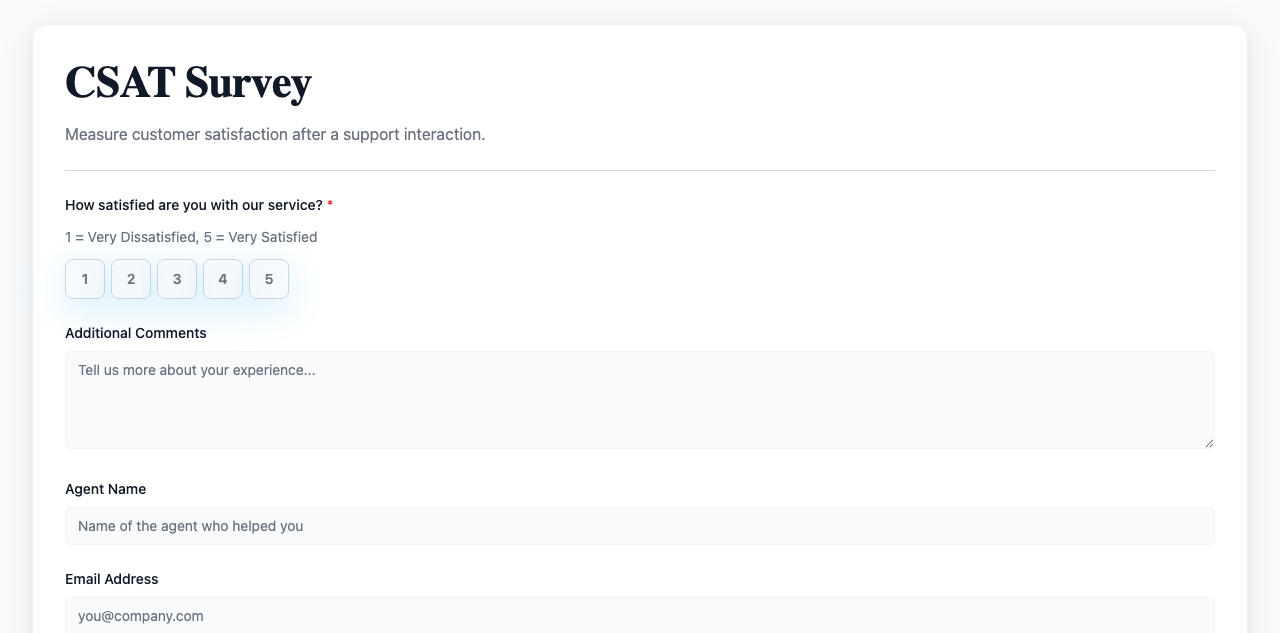Select rating 1 for service satisfaction
The height and width of the screenshot is (633, 1280).
(85, 279)
